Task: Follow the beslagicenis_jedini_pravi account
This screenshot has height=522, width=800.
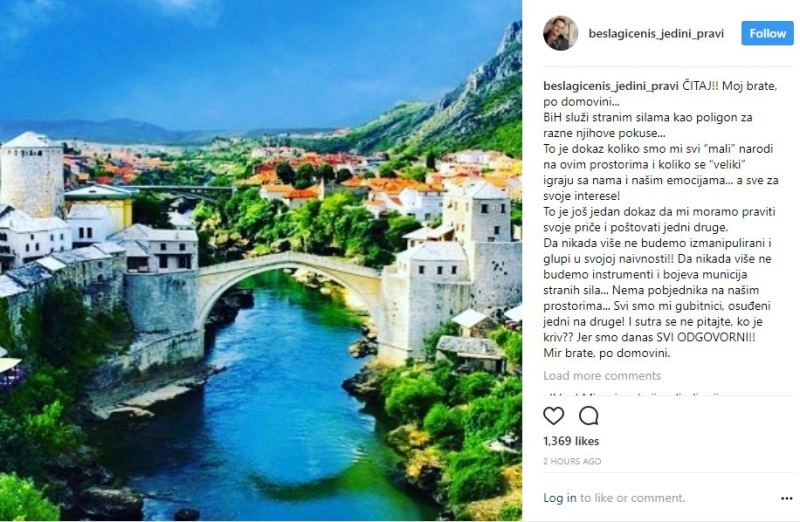Action: click(767, 33)
